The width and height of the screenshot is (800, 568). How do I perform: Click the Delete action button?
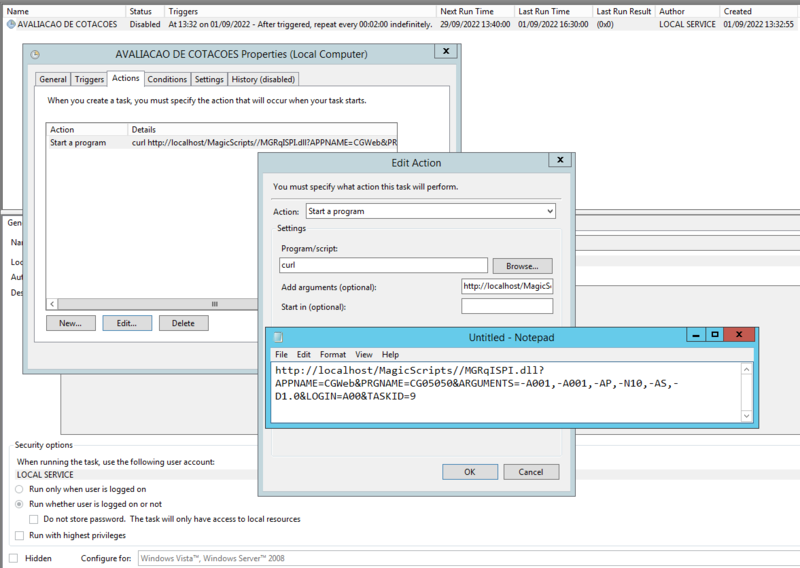click(183, 323)
